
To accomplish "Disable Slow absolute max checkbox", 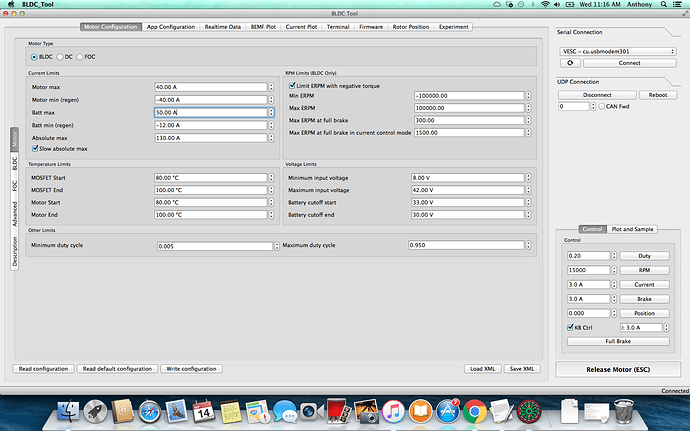I will pyautogui.click(x=35, y=148).
